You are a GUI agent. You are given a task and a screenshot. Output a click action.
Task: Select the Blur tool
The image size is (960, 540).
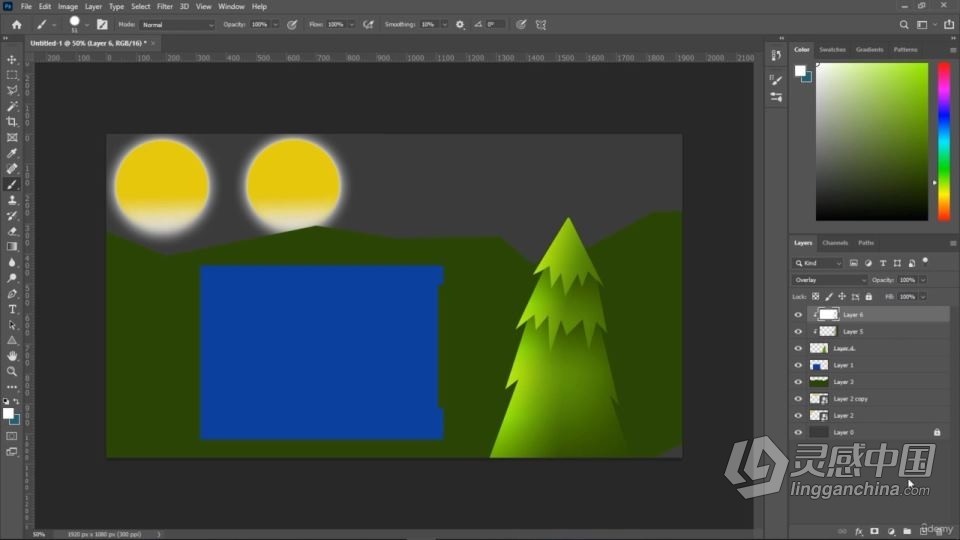[x=12, y=263]
